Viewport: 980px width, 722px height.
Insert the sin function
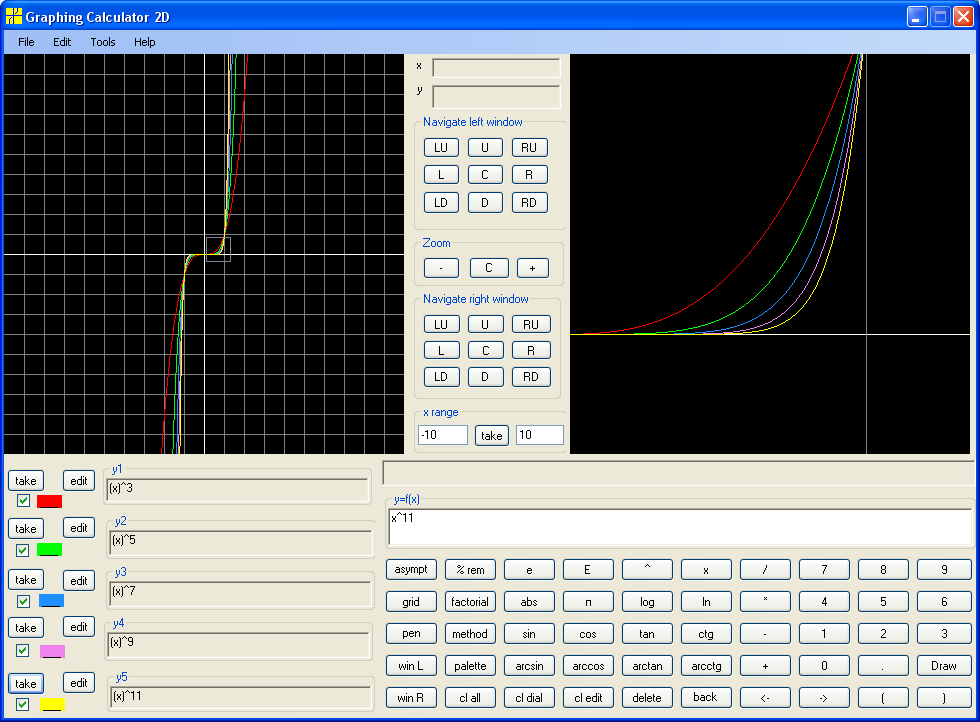[x=529, y=633]
